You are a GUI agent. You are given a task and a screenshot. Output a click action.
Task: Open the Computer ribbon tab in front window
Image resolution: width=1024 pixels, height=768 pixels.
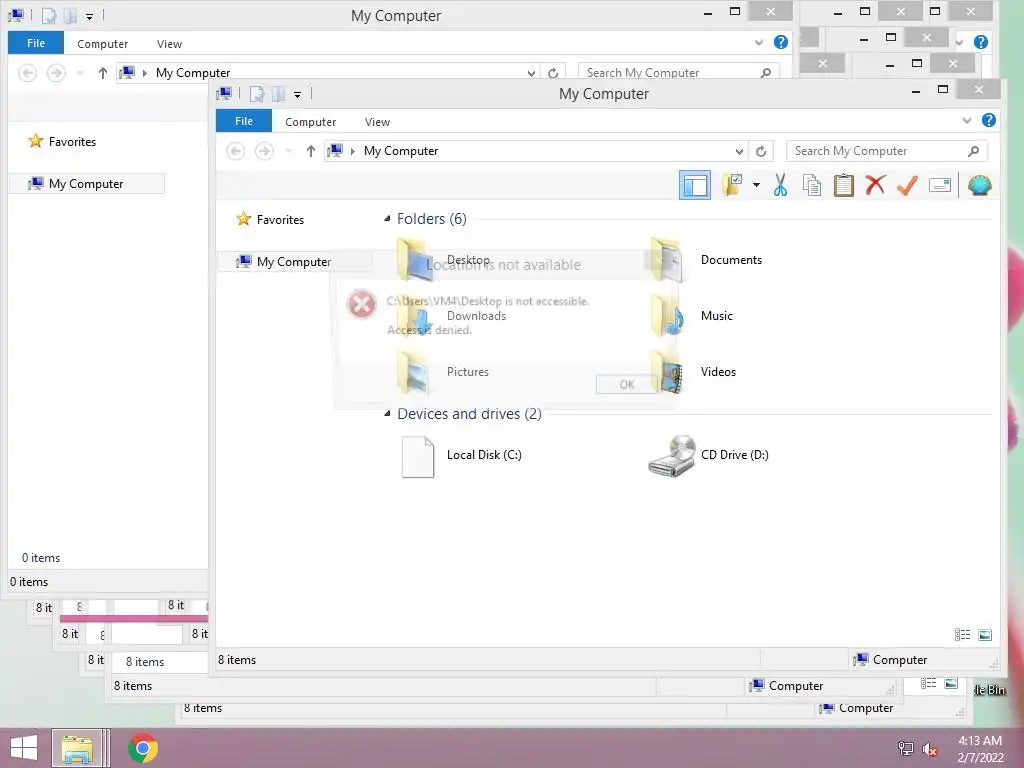[310, 122]
